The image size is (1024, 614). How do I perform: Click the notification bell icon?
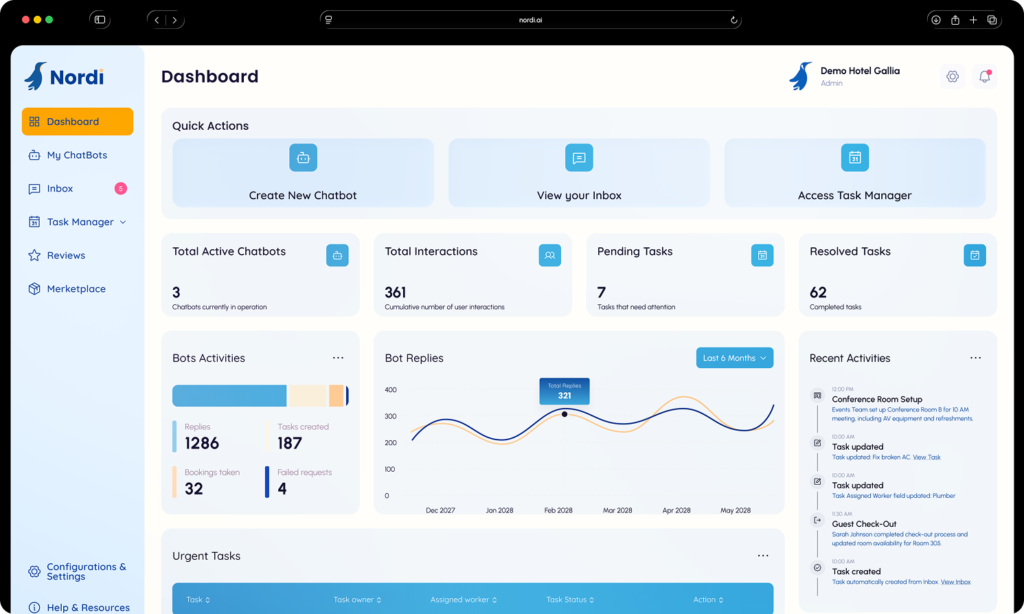tap(984, 77)
